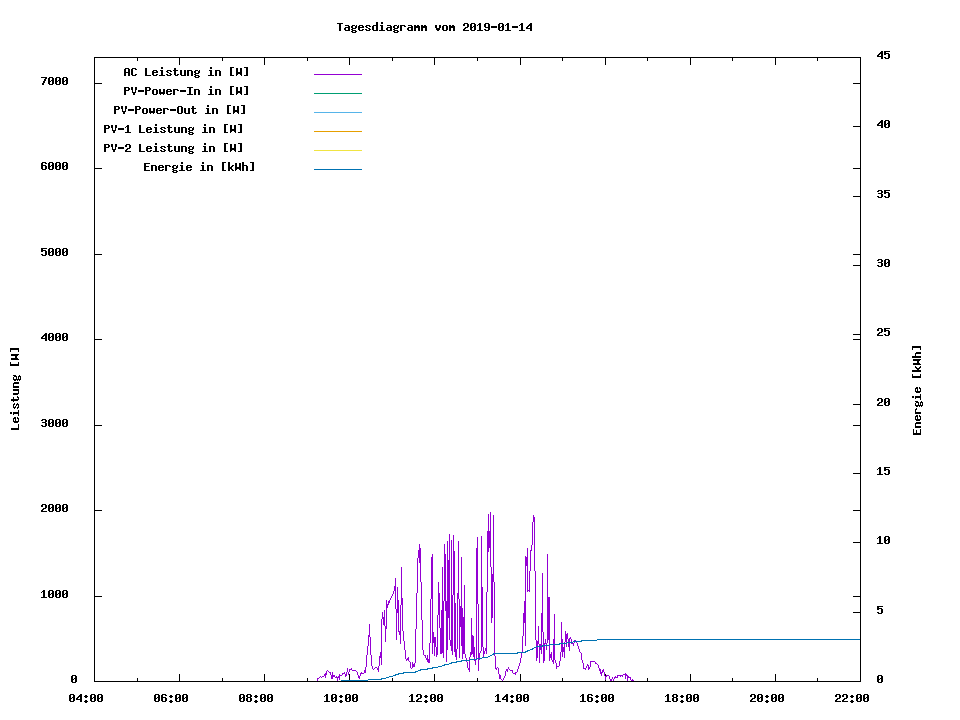Click the PV-Power-In legend label
Image resolution: width=960 pixels, height=720 pixels.
(x=186, y=91)
